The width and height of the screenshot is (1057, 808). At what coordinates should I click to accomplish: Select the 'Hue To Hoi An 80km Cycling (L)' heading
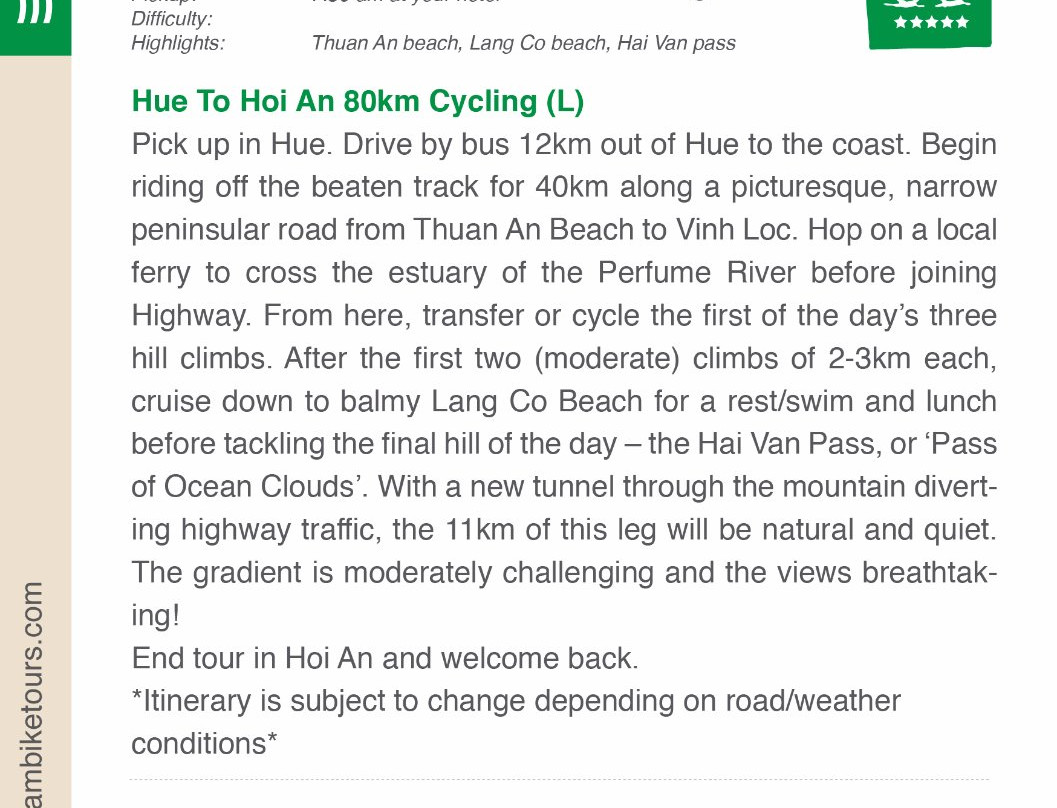357,101
